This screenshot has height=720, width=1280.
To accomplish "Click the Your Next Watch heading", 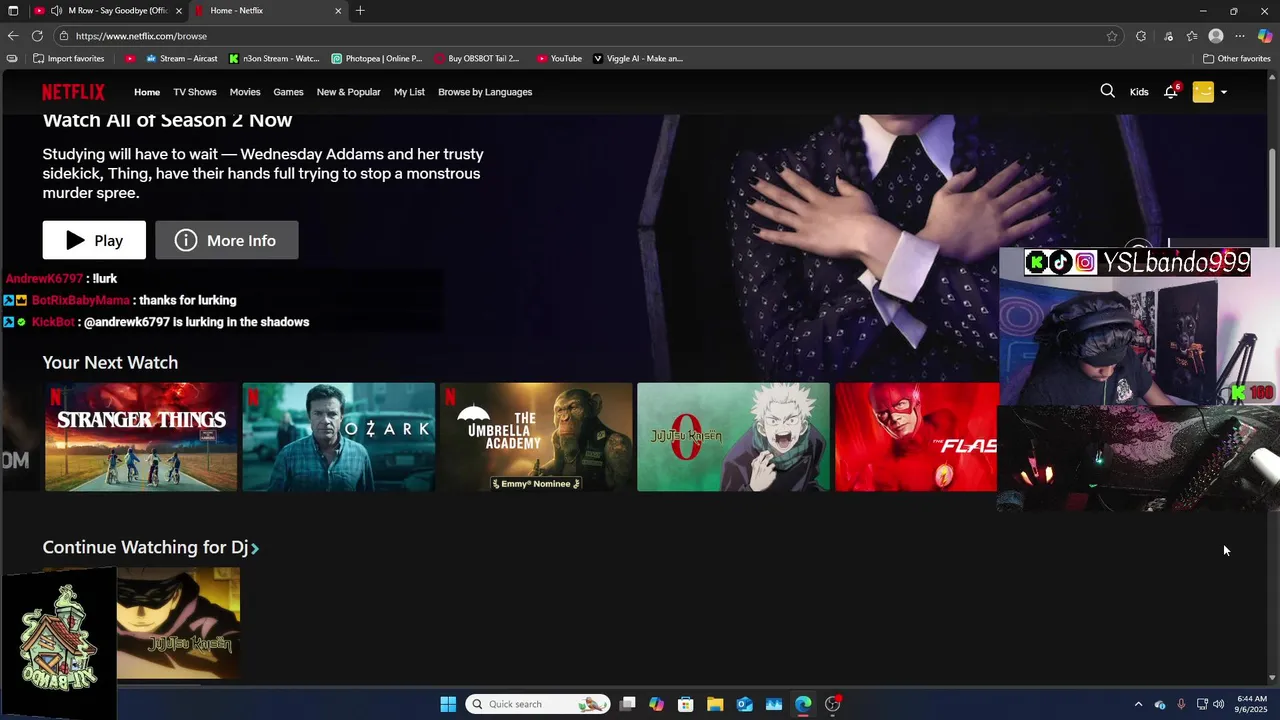I will click(110, 362).
